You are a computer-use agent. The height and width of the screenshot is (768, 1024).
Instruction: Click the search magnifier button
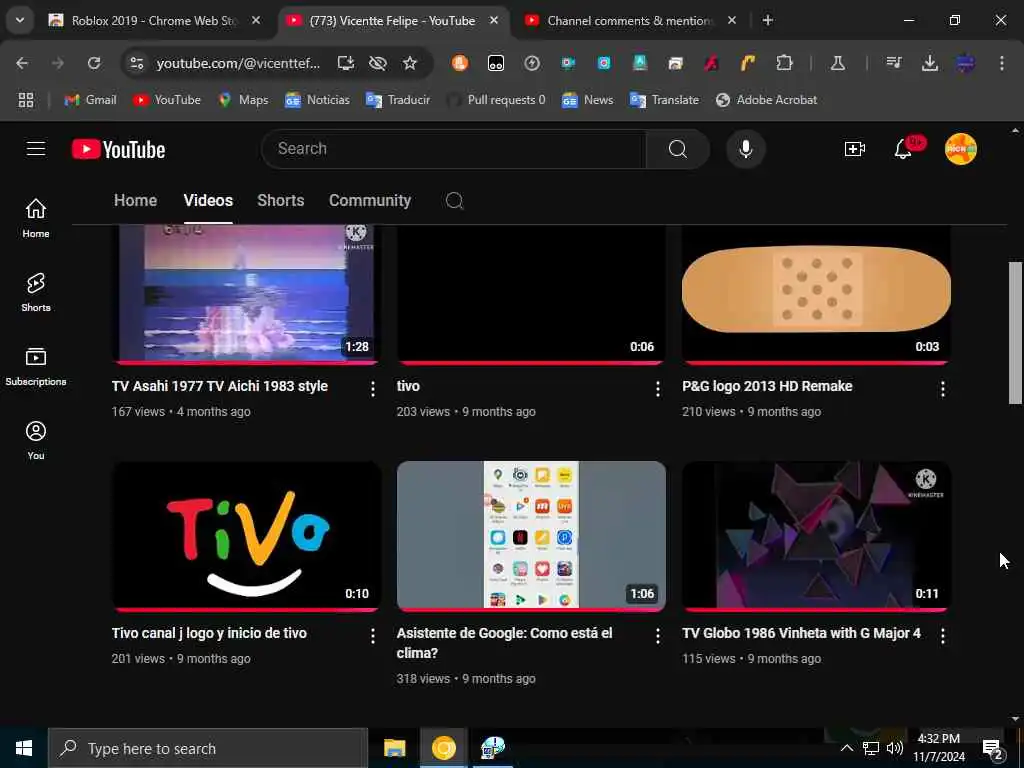(677, 149)
